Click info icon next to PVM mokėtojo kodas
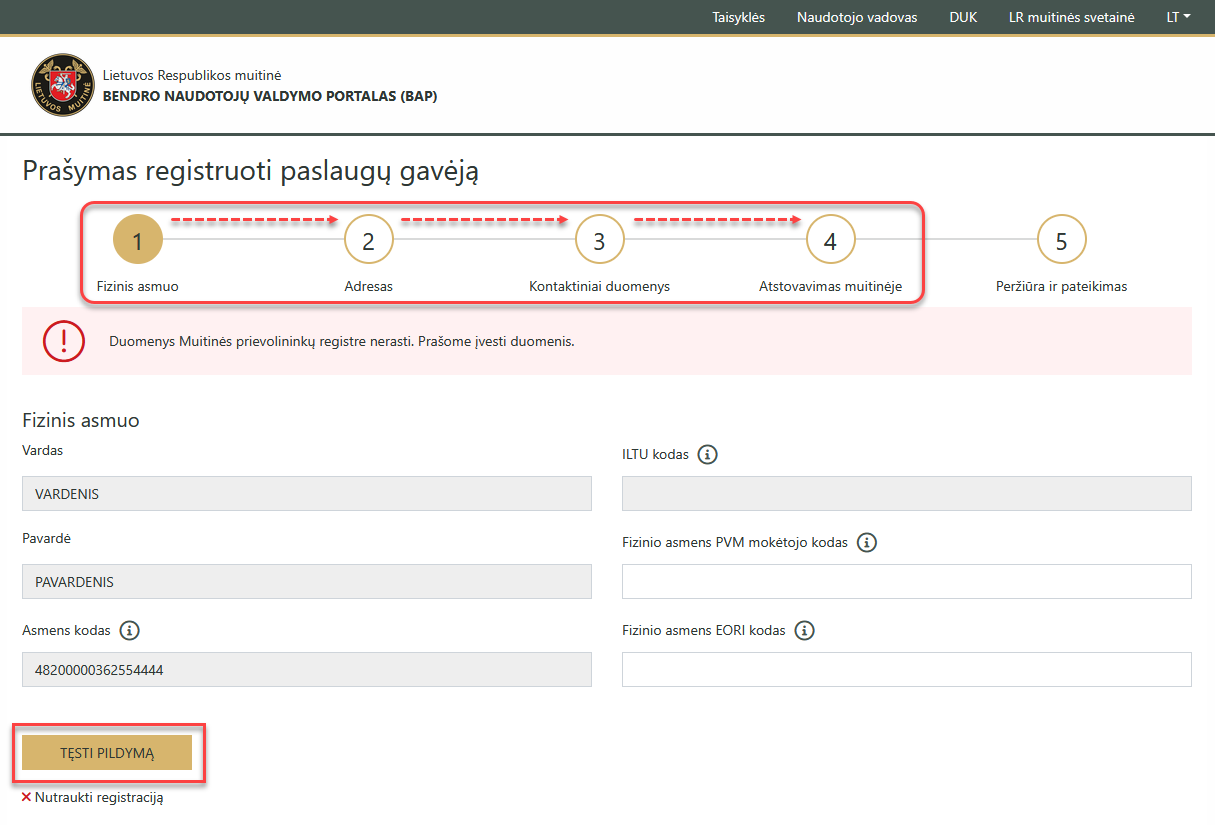The height and width of the screenshot is (825, 1215). click(866, 543)
